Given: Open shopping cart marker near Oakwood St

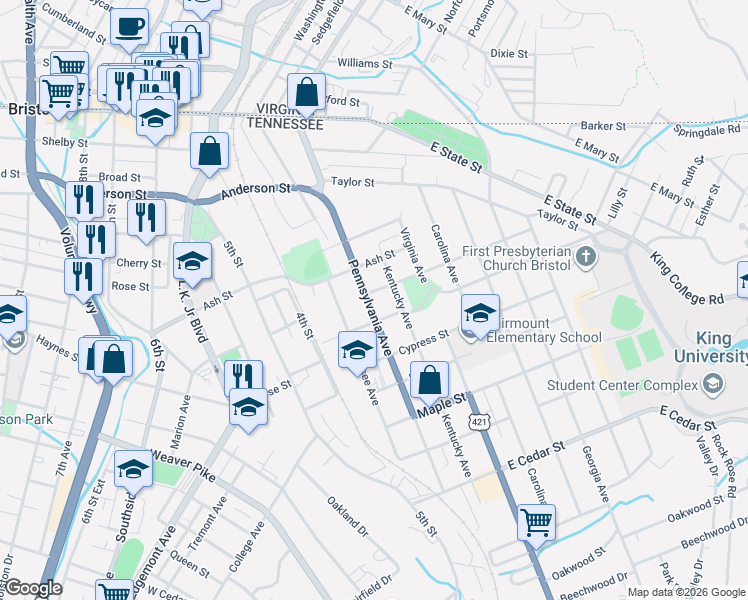Looking at the screenshot, I should (537, 525).
